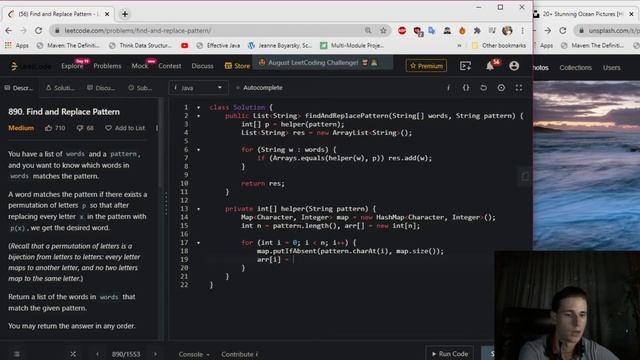This screenshot has height=360, width=640.
Task: Open LeetCode notifications bell
Action: pyautogui.click(x=490, y=66)
